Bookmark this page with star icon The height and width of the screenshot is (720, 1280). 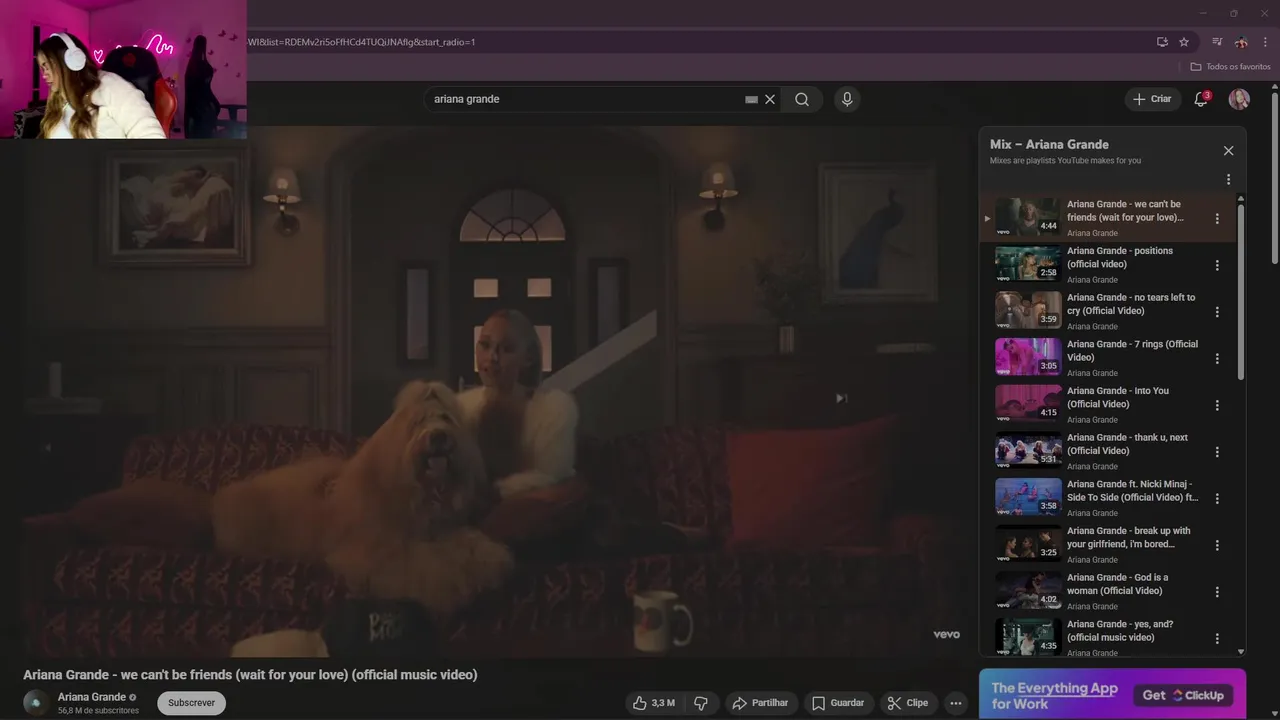tap(1184, 42)
